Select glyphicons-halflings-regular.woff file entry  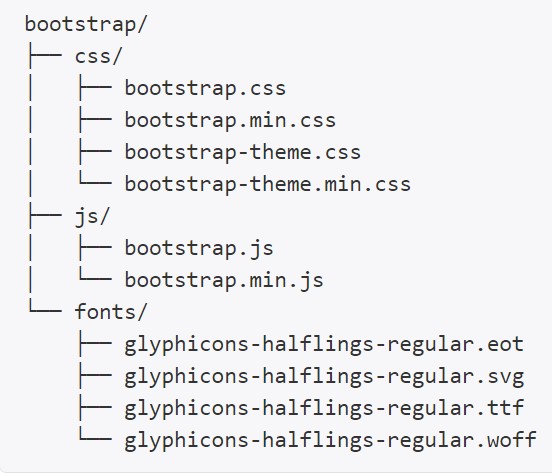pyautogui.click(x=331, y=441)
